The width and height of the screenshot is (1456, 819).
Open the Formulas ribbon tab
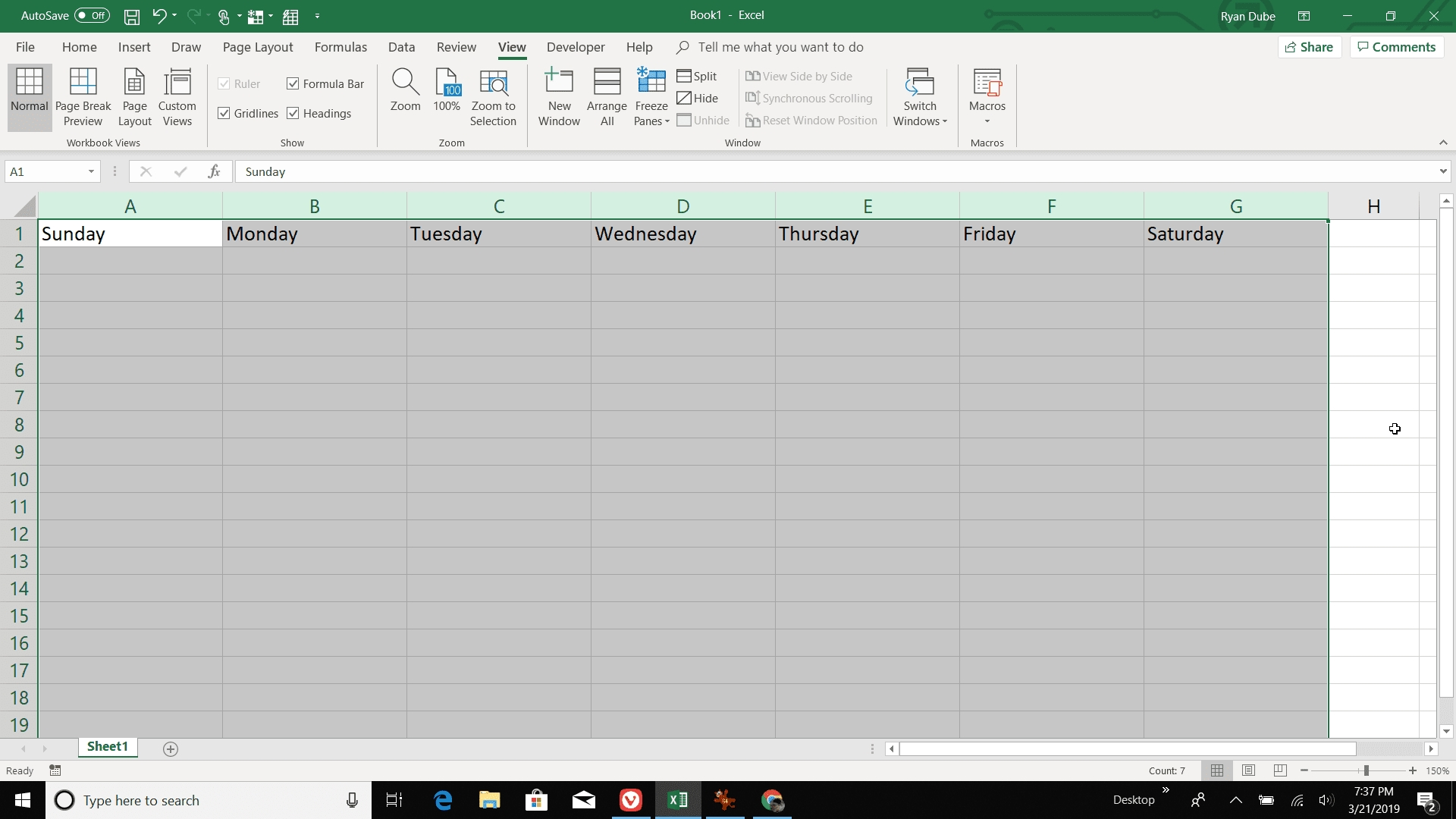[340, 47]
